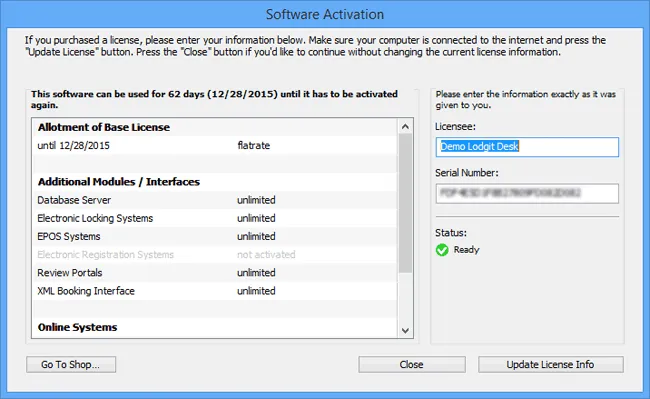Select the Electronic Locking Systems row

pyautogui.click(x=214, y=218)
